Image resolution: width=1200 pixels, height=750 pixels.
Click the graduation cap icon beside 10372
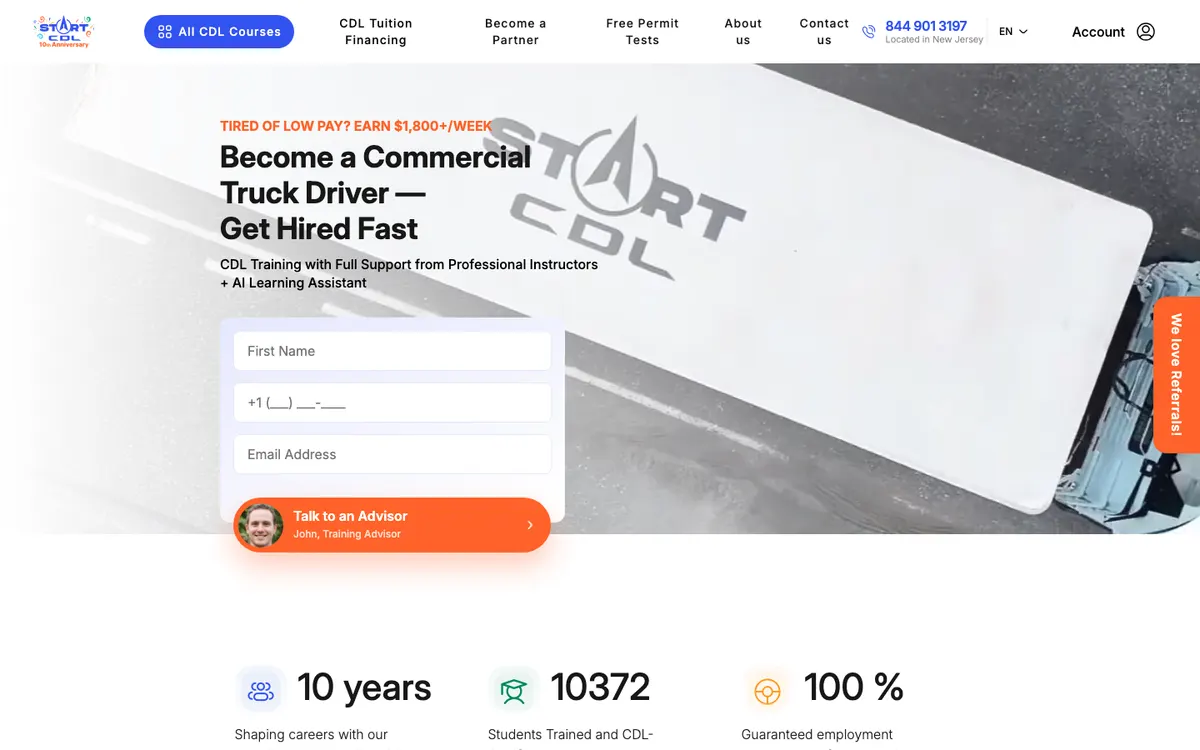pyautogui.click(x=514, y=690)
